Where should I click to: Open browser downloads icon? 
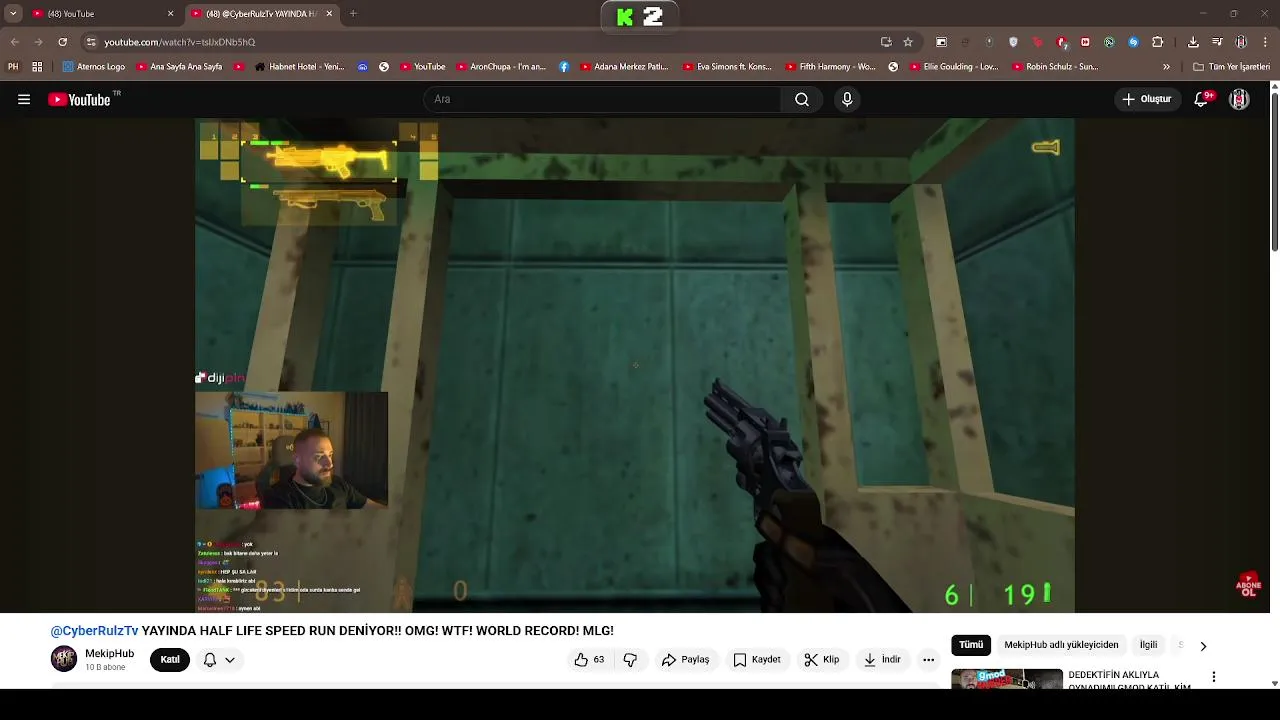pos(1193,42)
